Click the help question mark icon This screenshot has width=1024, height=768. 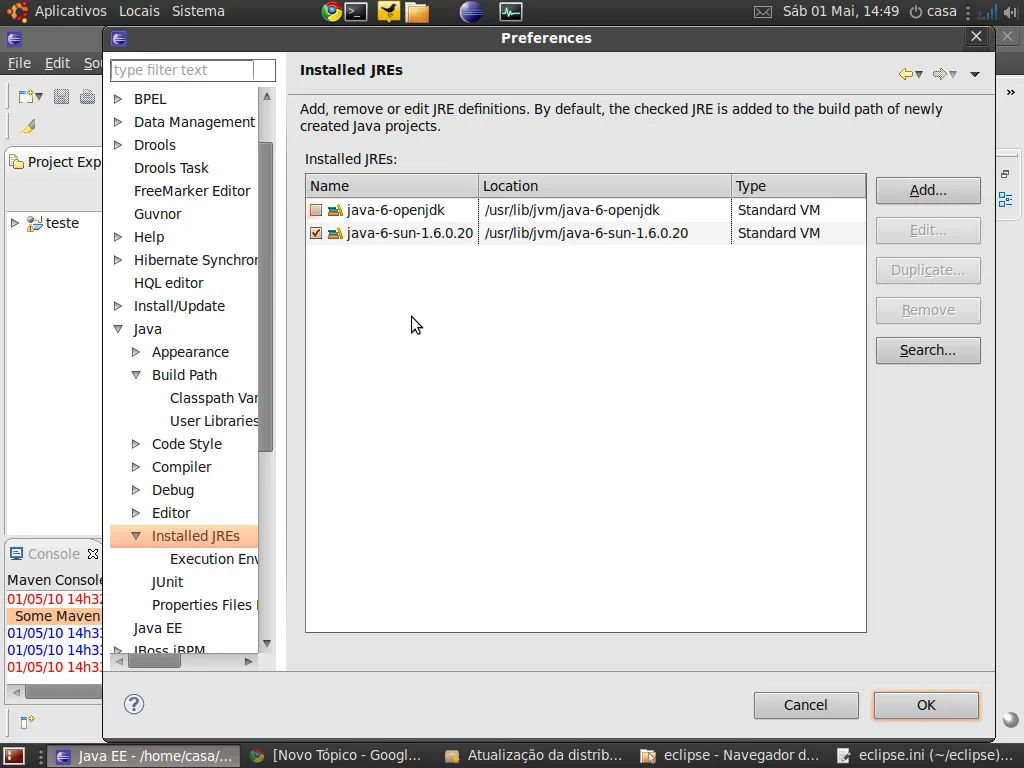coord(134,704)
